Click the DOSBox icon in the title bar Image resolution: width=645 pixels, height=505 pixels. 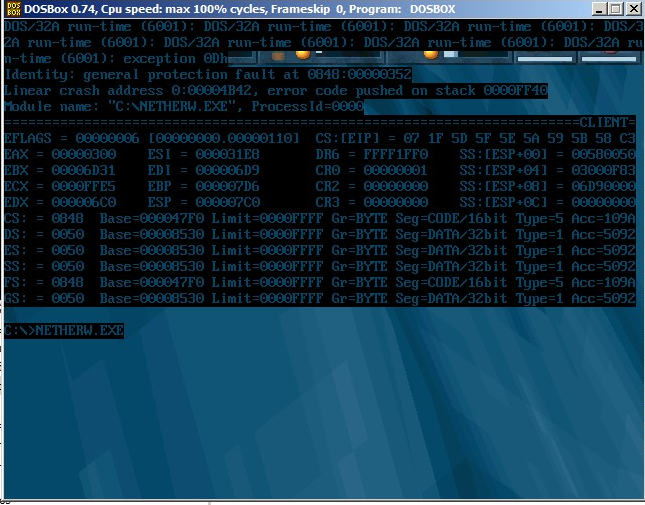14,9
